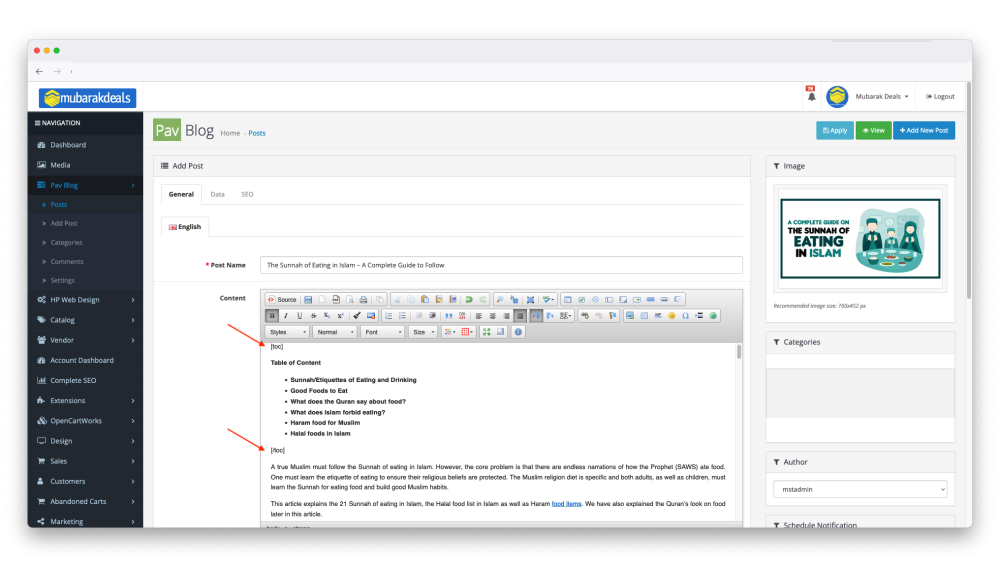
Task: Click the Print icon in the editor toolbar
Action: (362, 298)
